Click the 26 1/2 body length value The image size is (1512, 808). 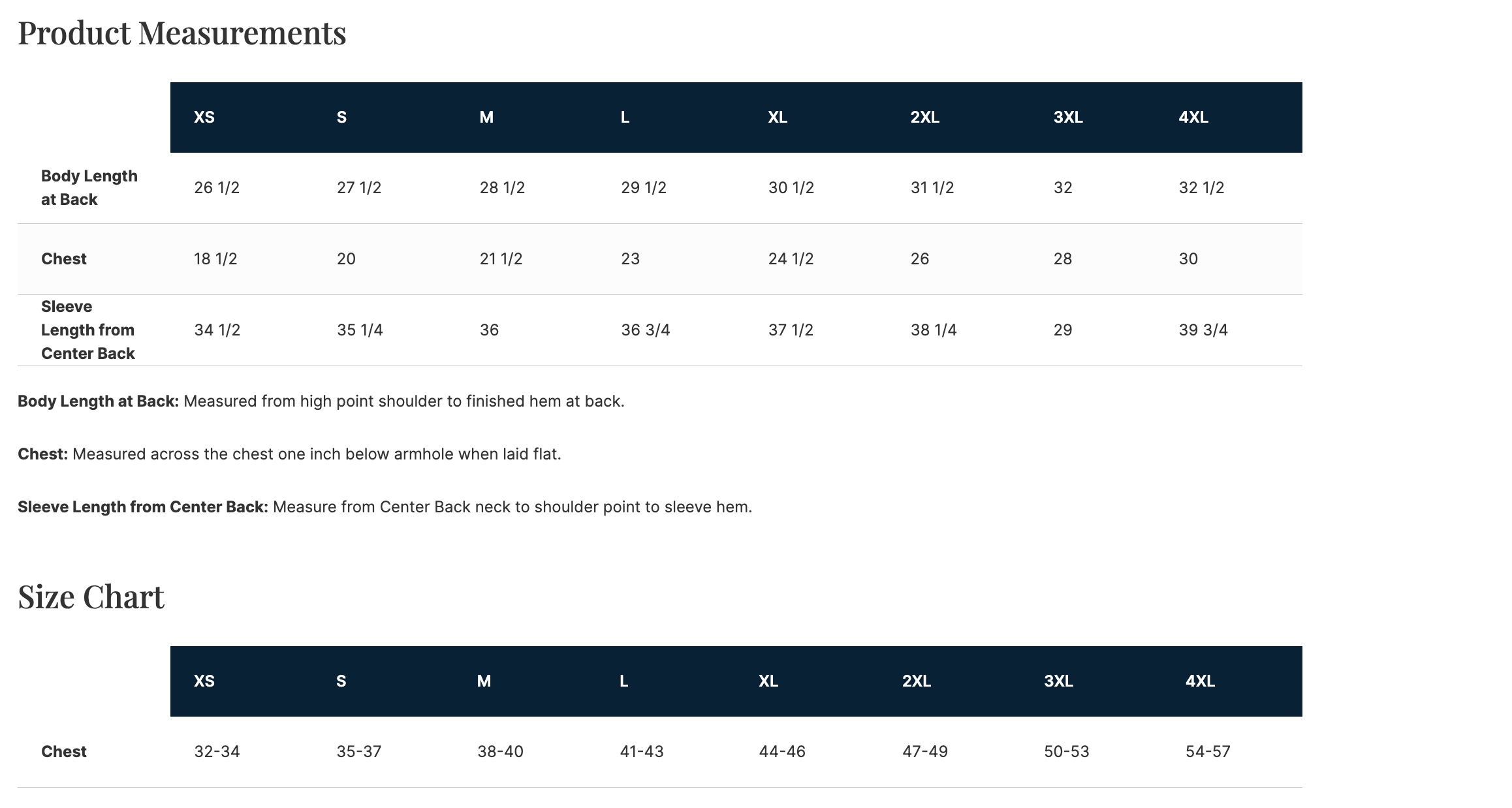pyautogui.click(x=217, y=188)
